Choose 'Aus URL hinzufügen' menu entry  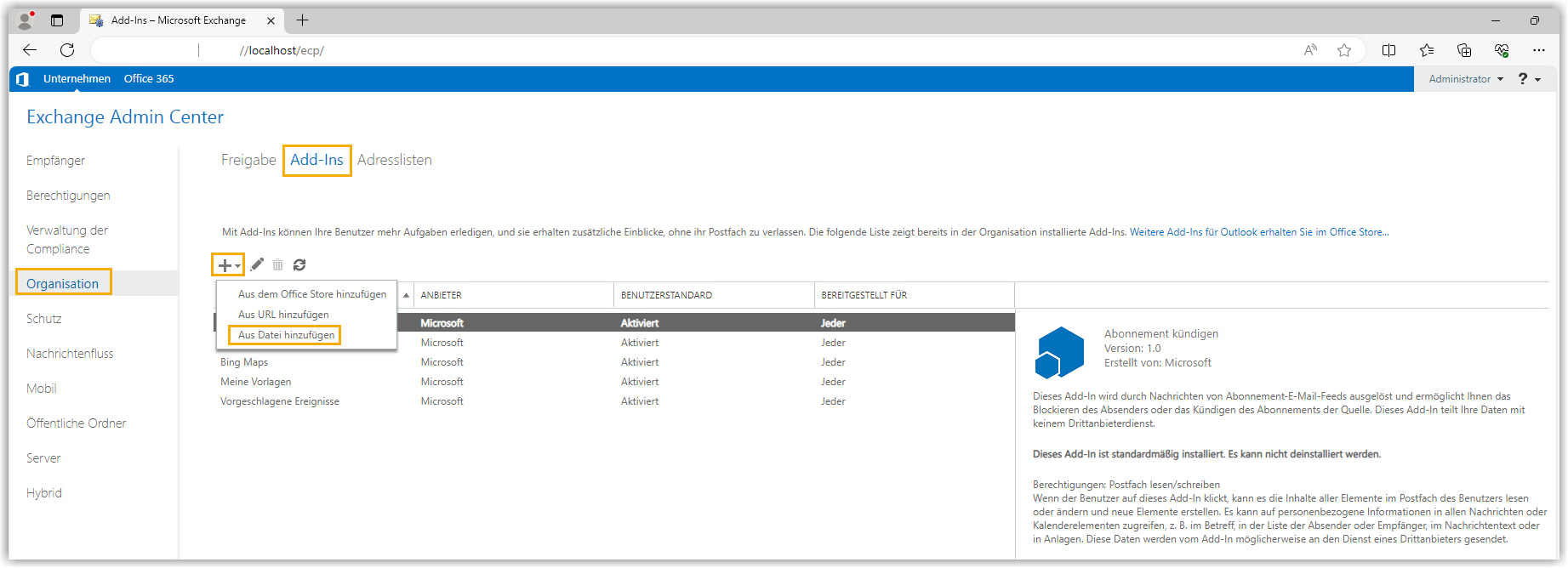tap(283, 315)
